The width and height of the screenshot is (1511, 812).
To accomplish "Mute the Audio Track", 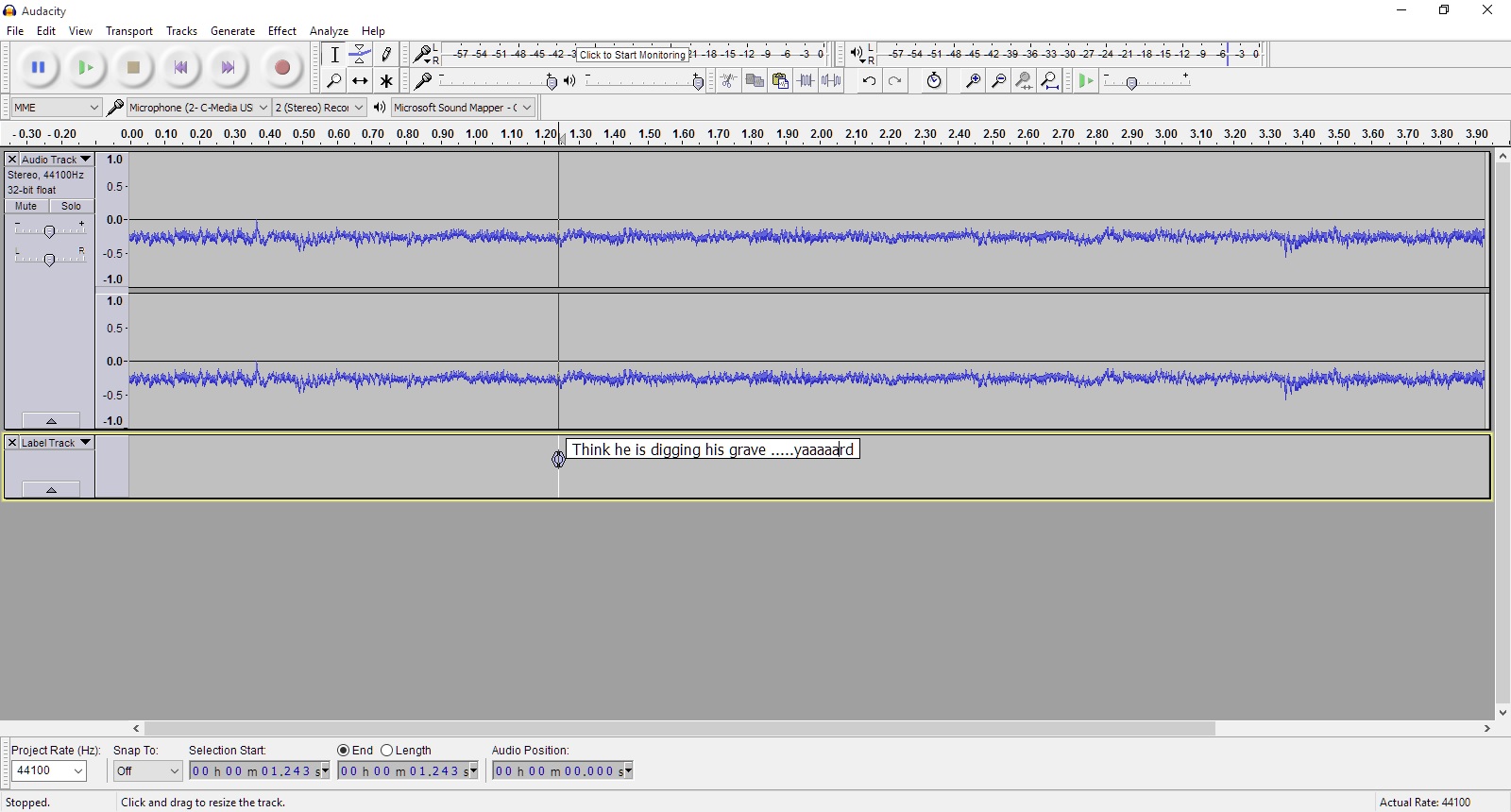I will coord(26,206).
